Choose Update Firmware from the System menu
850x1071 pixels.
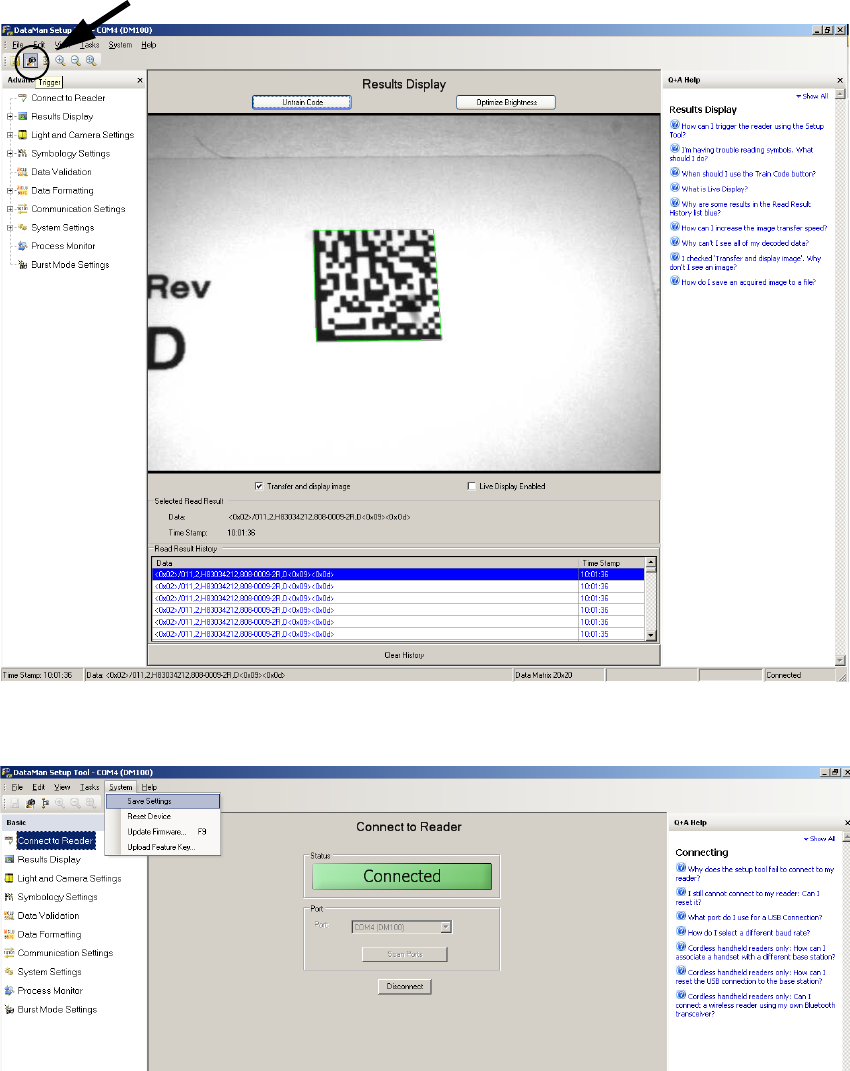click(x=163, y=832)
